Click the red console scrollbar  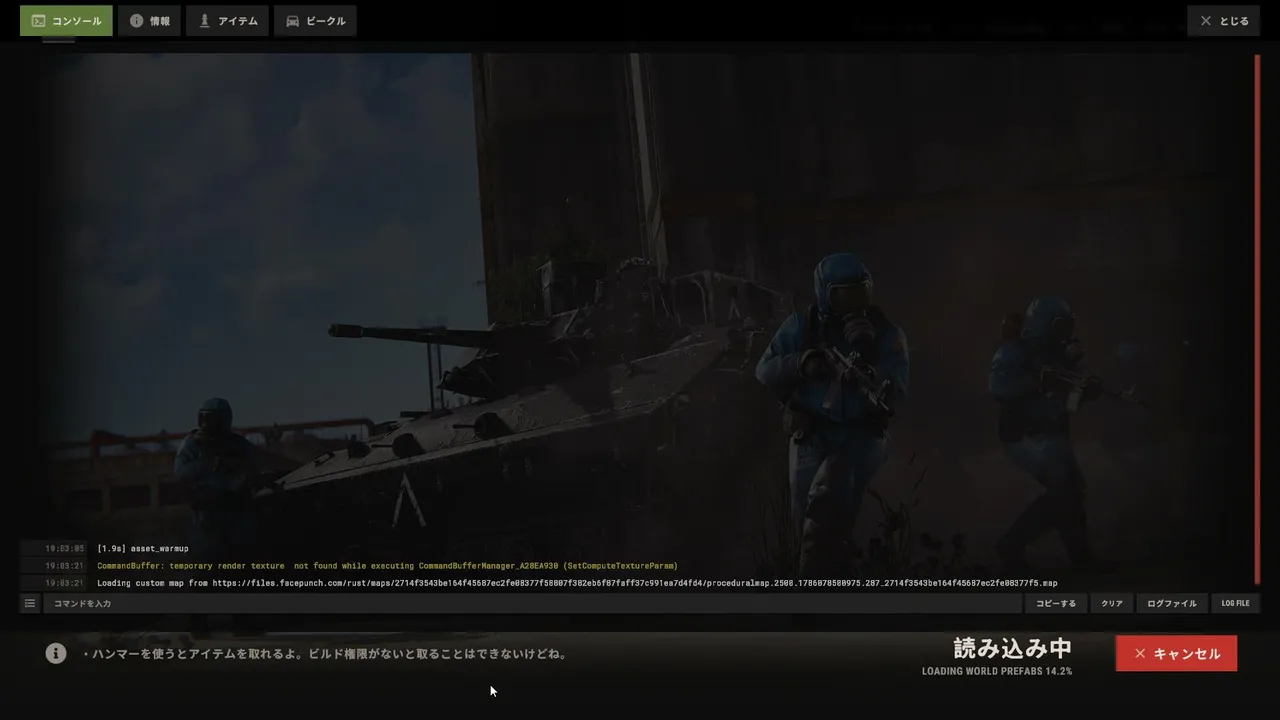coord(1257,318)
